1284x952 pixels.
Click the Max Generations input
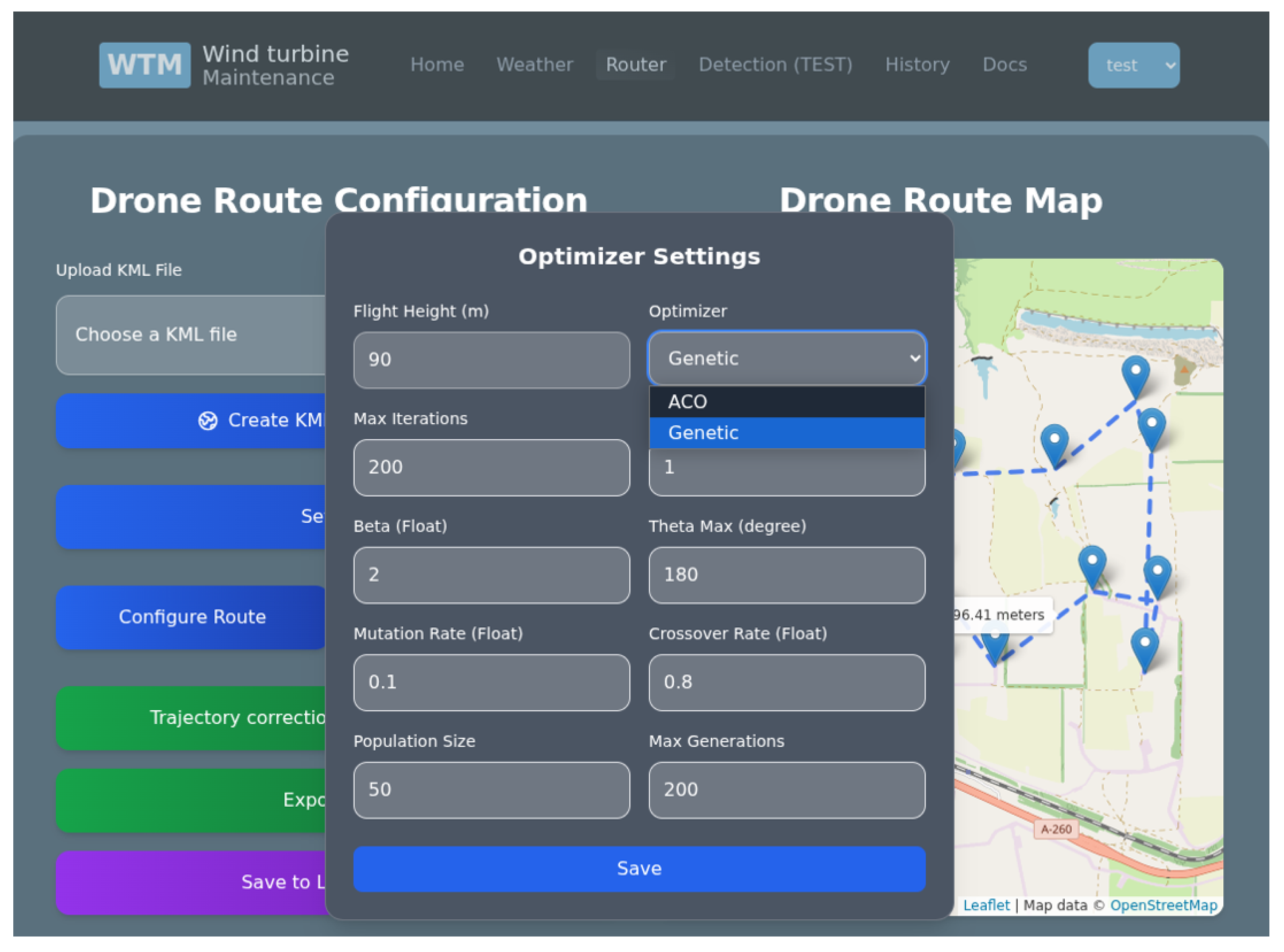pyautogui.click(x=787, y=791)
